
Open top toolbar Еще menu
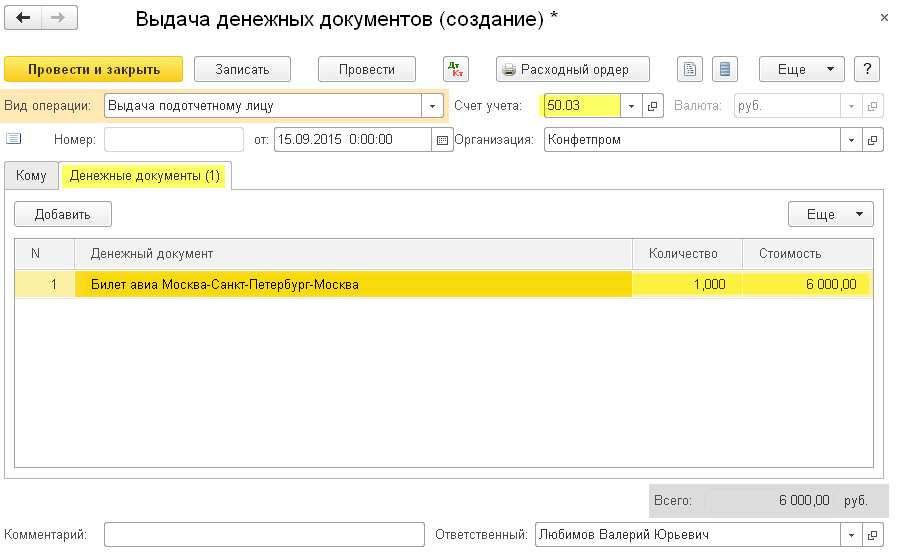[801, 69]
